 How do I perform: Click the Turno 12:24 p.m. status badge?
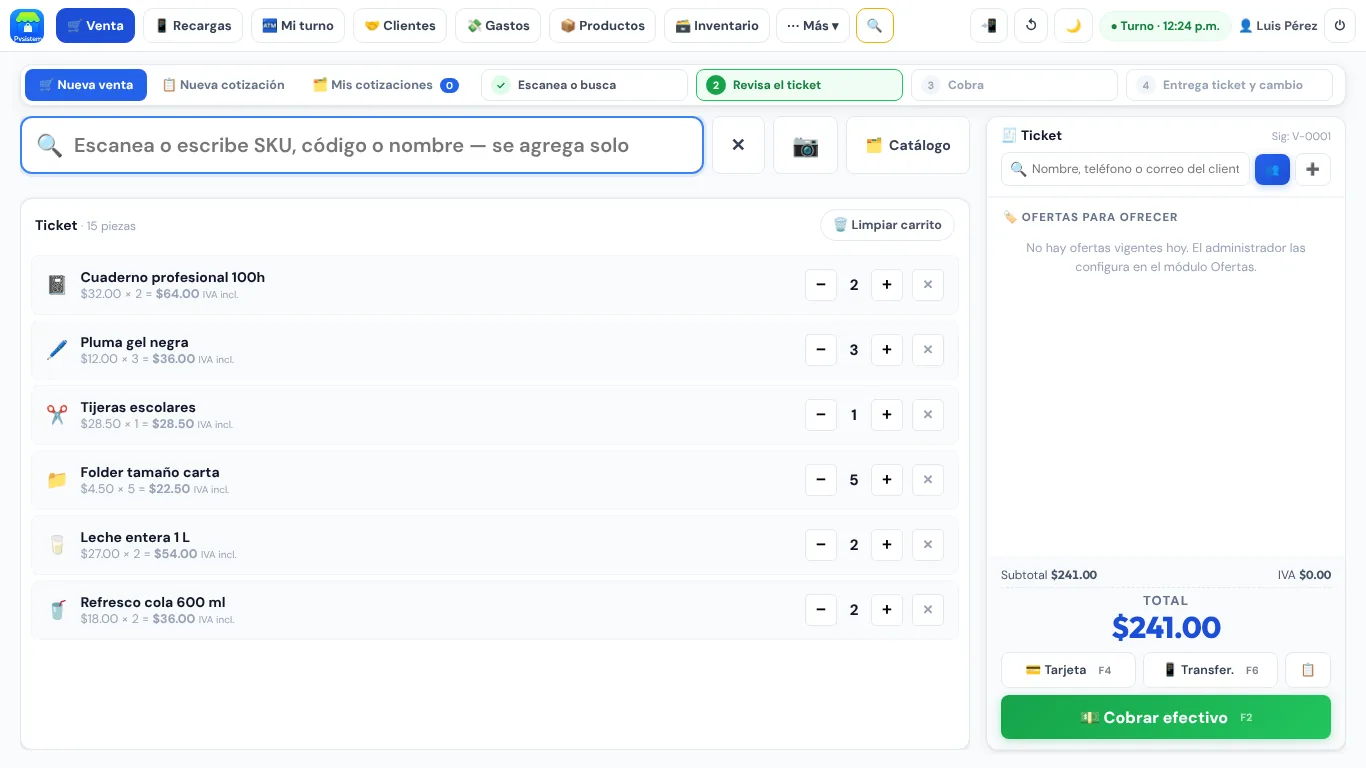pos(1164,26)
